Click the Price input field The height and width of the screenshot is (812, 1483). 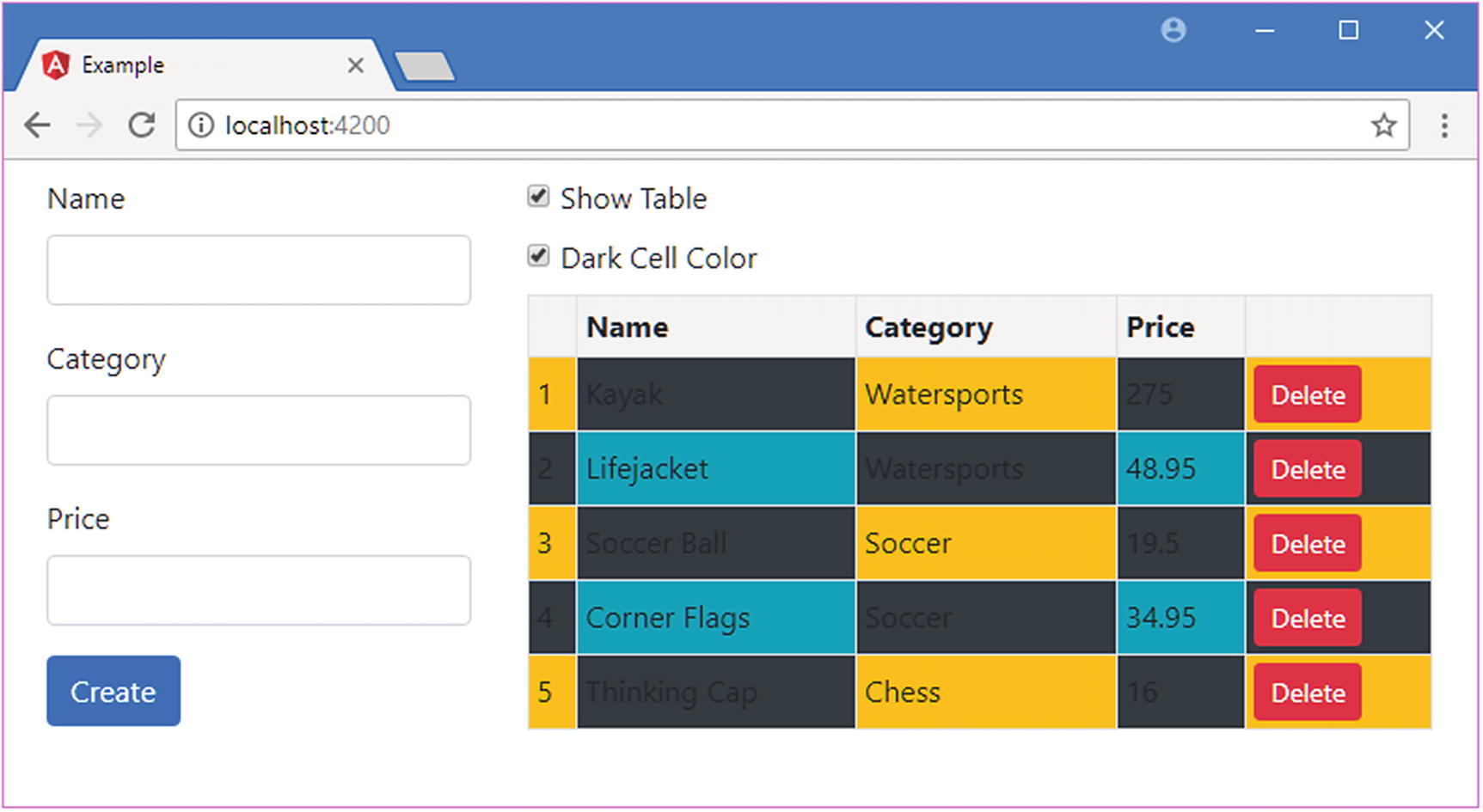pyautogui.click(x=259, y=590)
